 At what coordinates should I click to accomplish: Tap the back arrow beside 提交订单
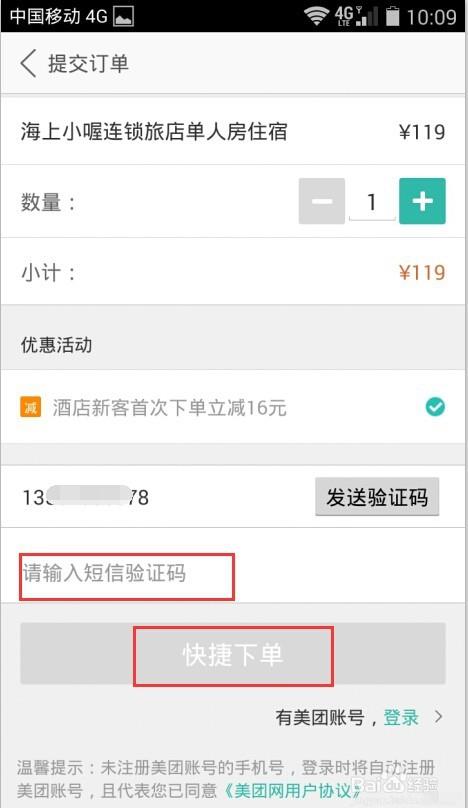(28, 63)
